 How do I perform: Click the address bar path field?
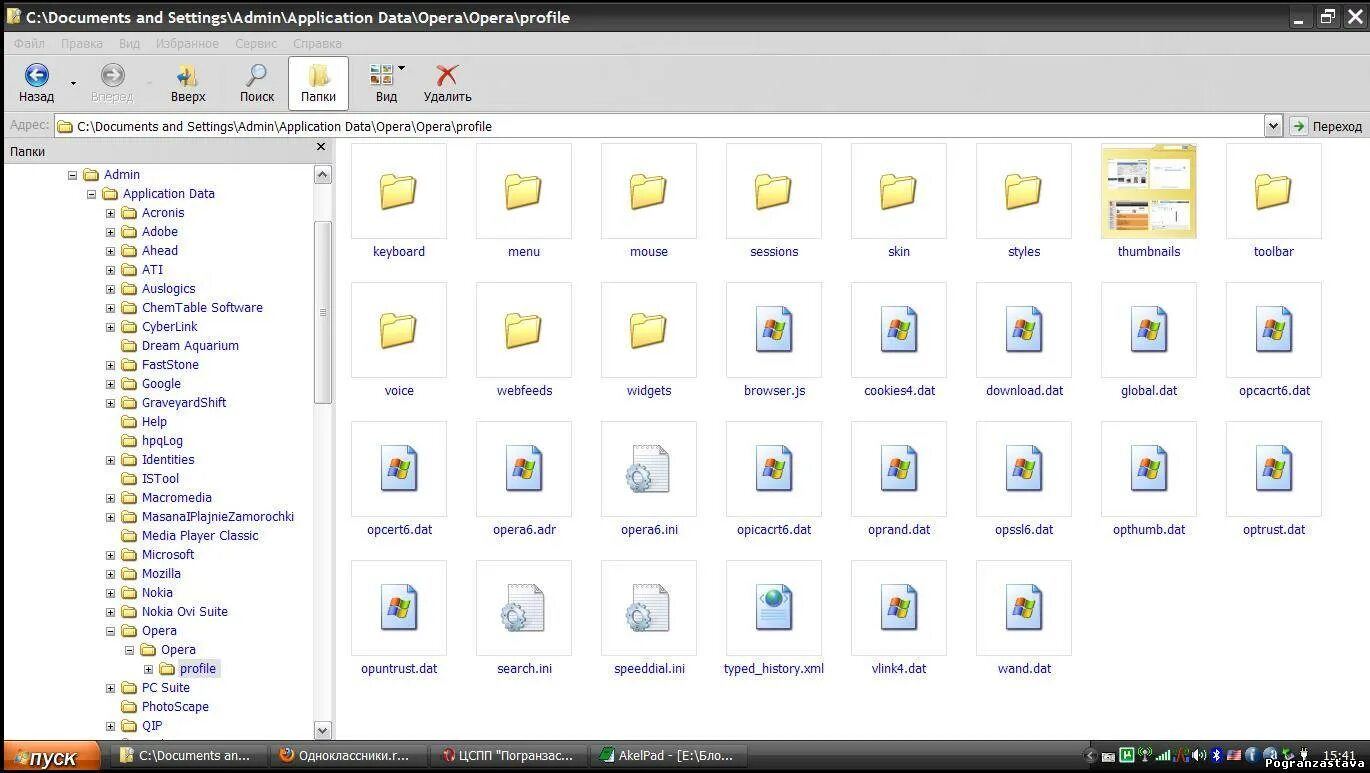click(660, 126)
